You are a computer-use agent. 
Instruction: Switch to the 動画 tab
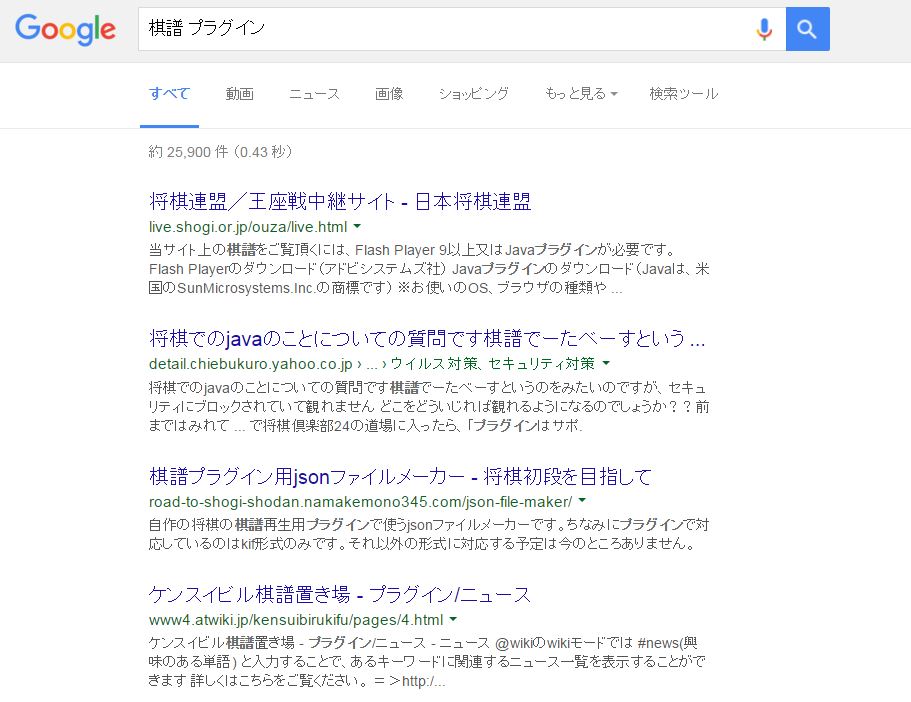click(239, 94)
